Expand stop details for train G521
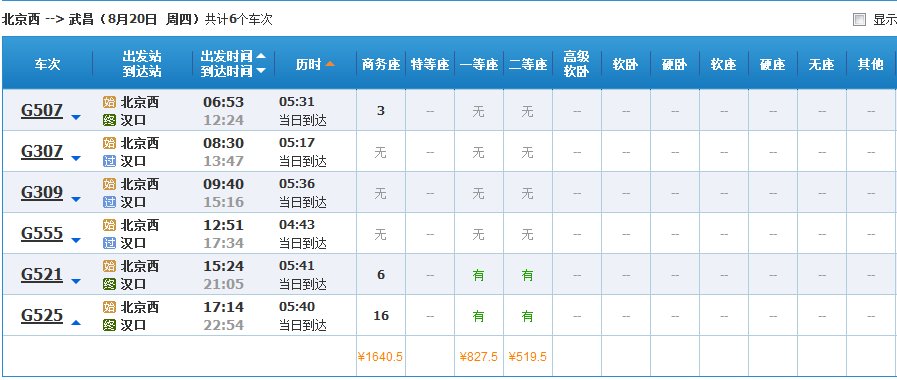 point(76,282)
